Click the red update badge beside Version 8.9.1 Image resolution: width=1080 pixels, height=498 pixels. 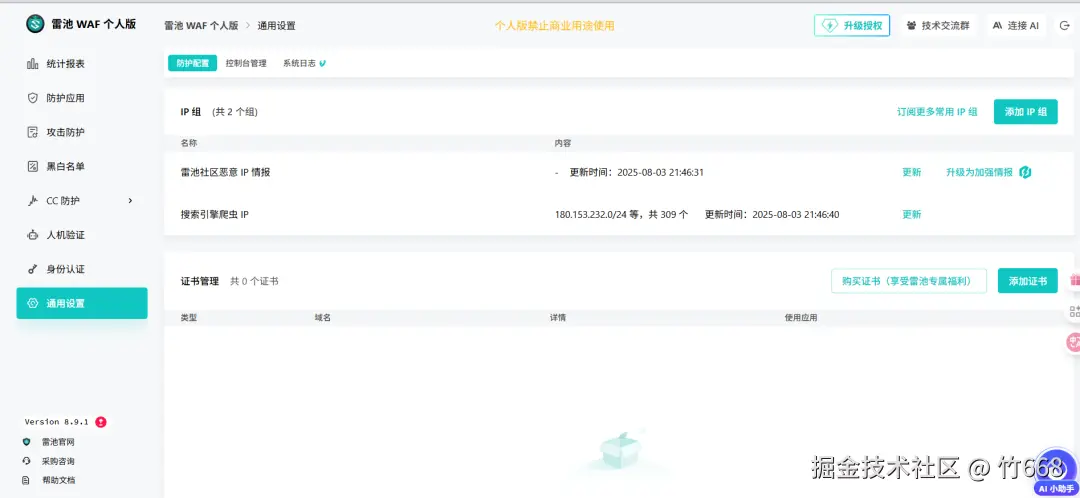101,422
